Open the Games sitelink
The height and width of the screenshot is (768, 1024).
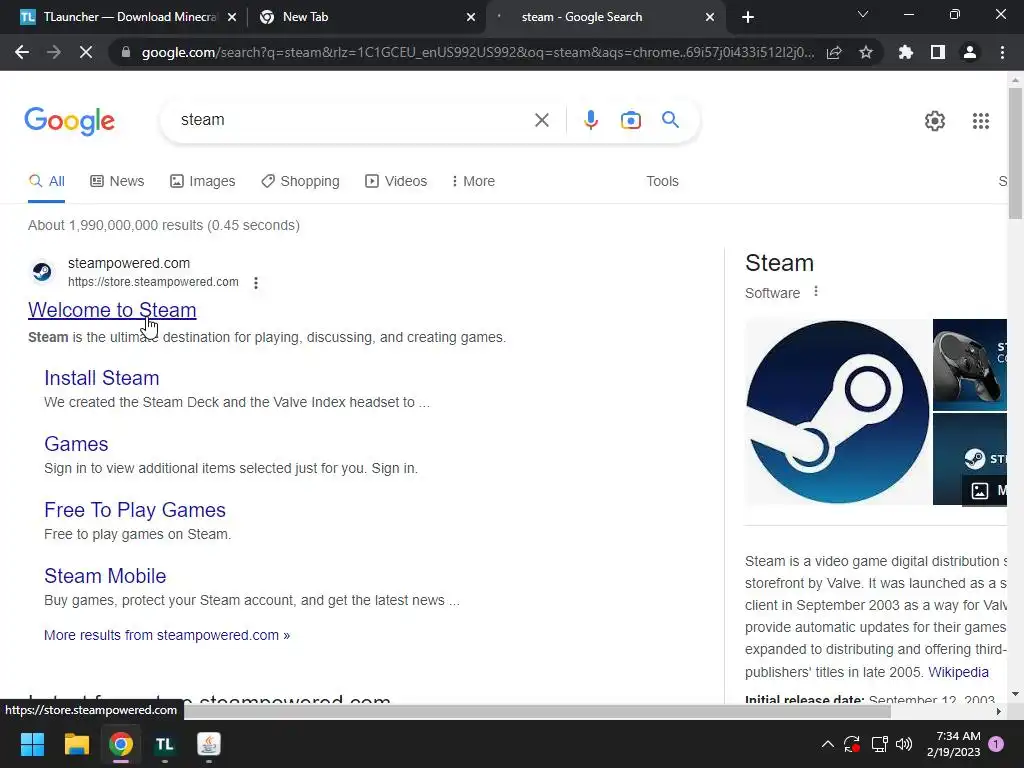pos(76,443)
